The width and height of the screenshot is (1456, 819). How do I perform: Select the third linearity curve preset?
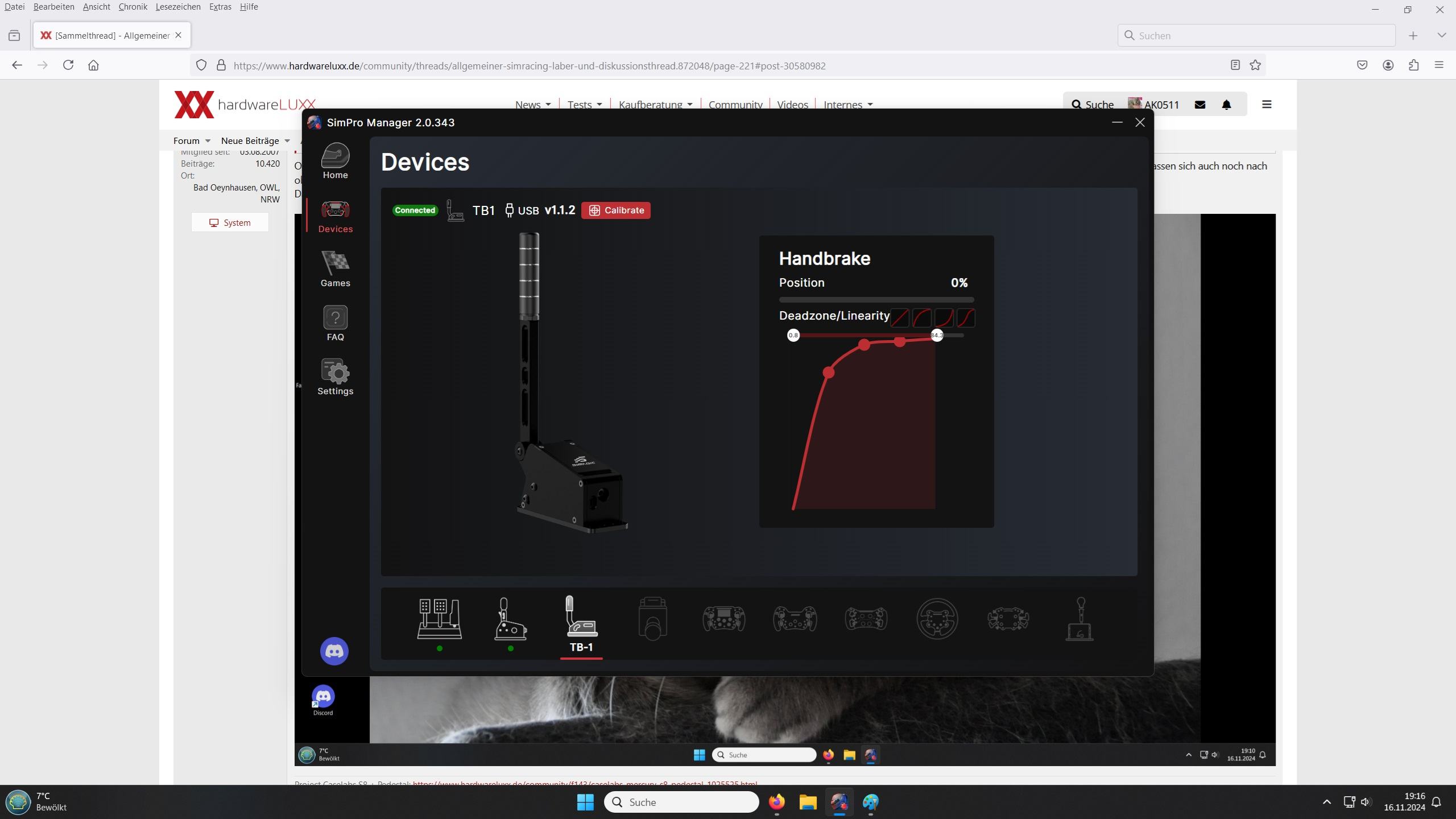click(944, 317)
